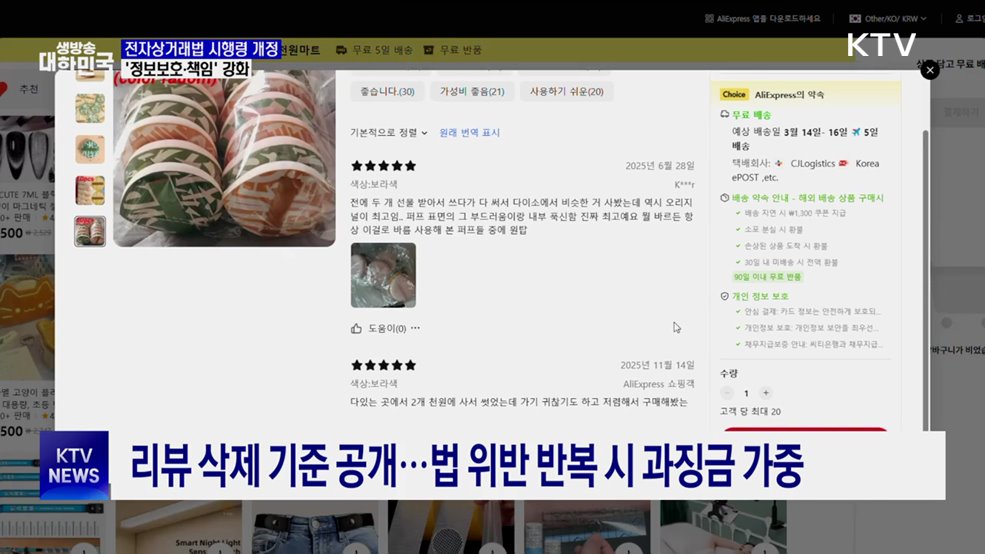
Task: Click the 무료 배송 truck icon in panel
Action: [x=724, y=114]
